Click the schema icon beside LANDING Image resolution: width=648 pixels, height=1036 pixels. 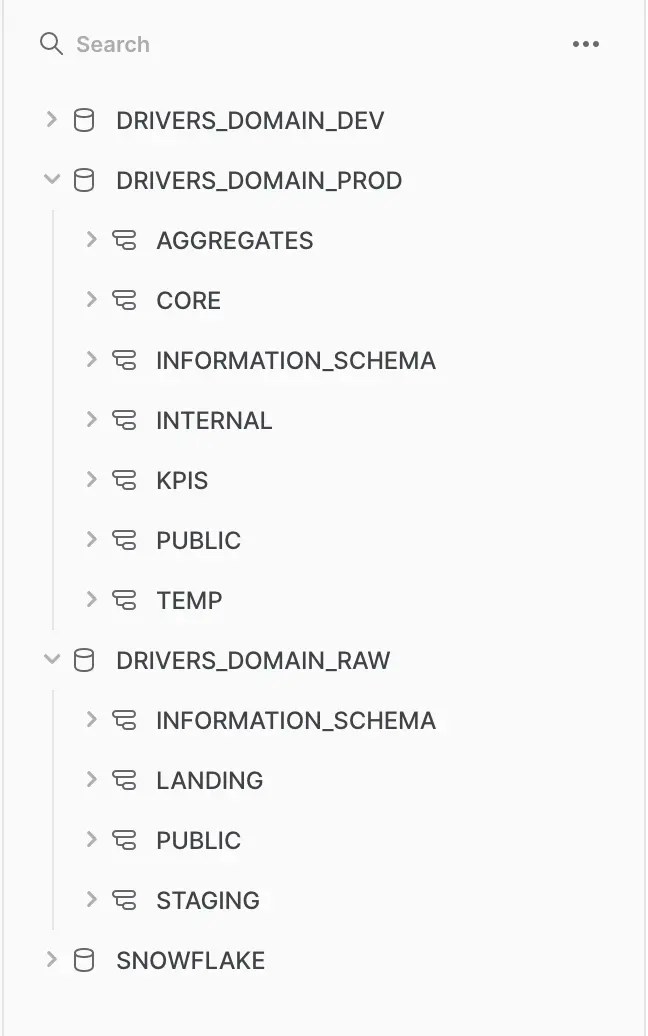(x=125, y=780)
